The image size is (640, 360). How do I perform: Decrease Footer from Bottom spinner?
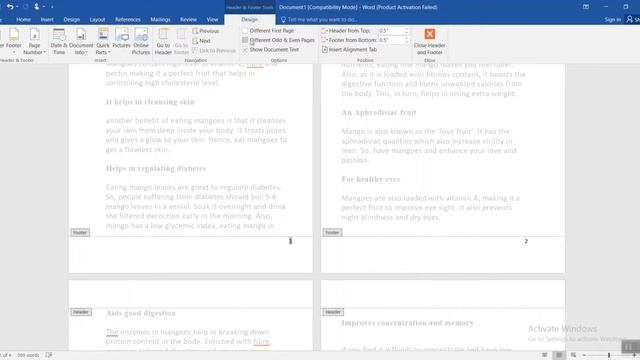pos(407,42)
